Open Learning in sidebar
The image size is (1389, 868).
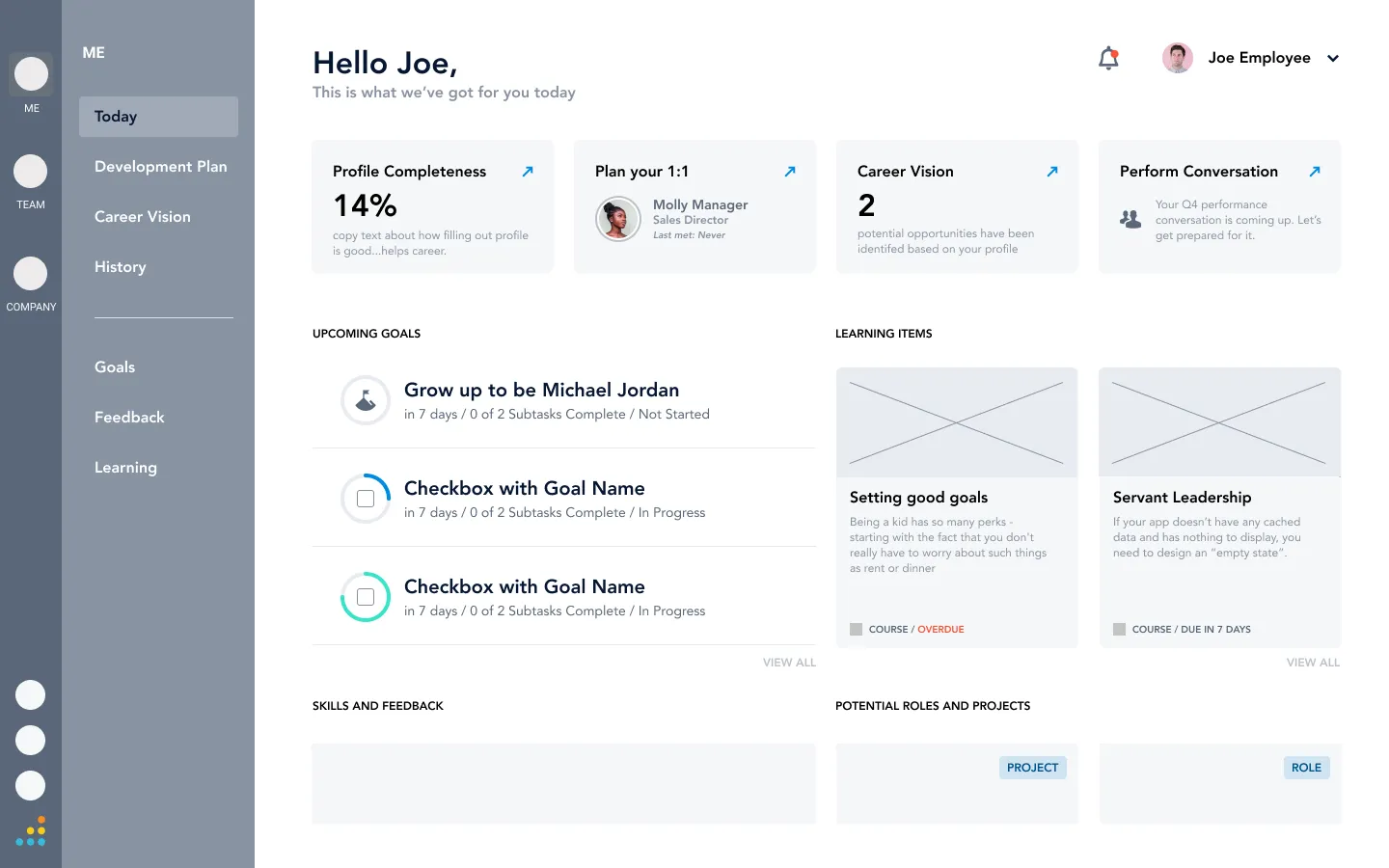[x=125, y=468]
